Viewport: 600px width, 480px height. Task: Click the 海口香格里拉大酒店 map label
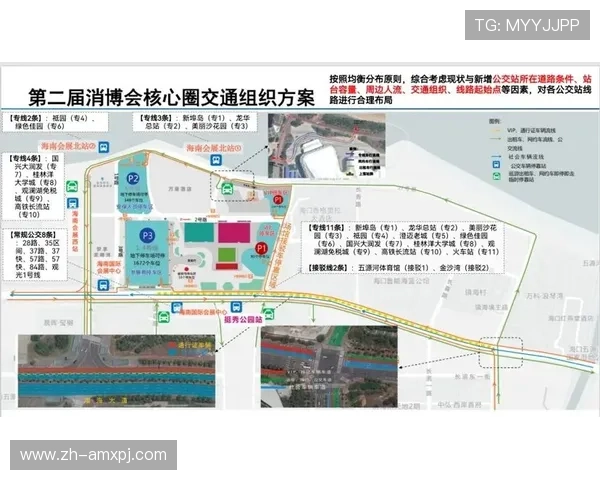pos(320,214)
